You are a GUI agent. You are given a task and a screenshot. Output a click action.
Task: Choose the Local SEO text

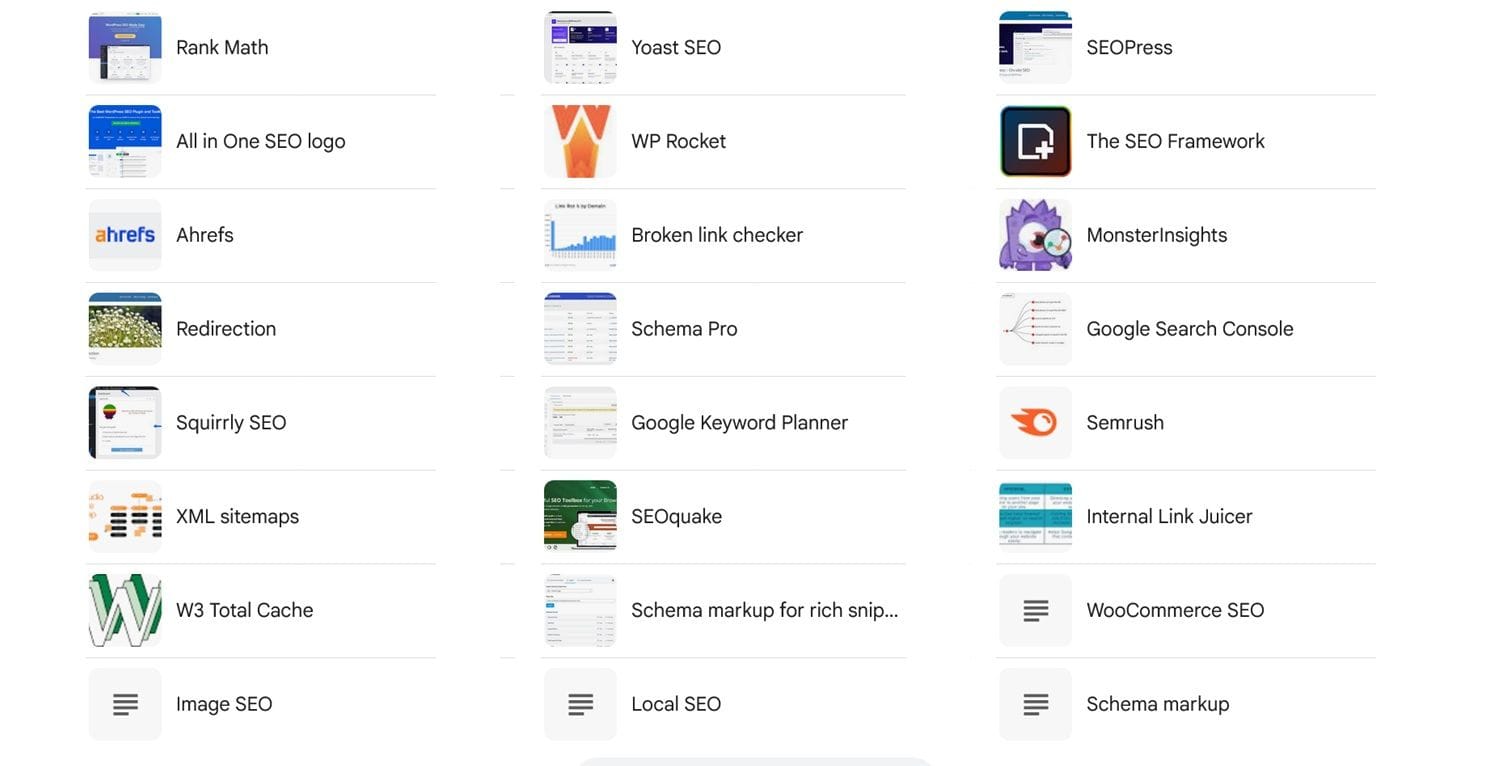676,704
